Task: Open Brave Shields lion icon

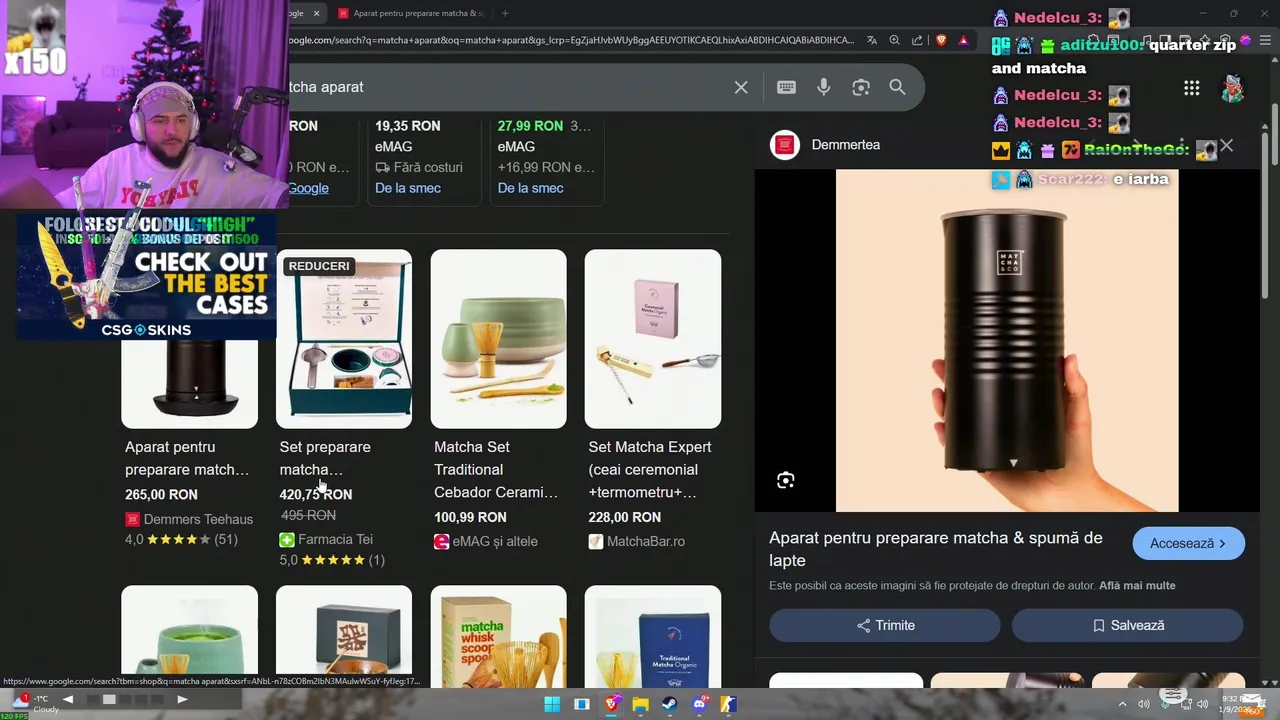Action: coord(941,40)
